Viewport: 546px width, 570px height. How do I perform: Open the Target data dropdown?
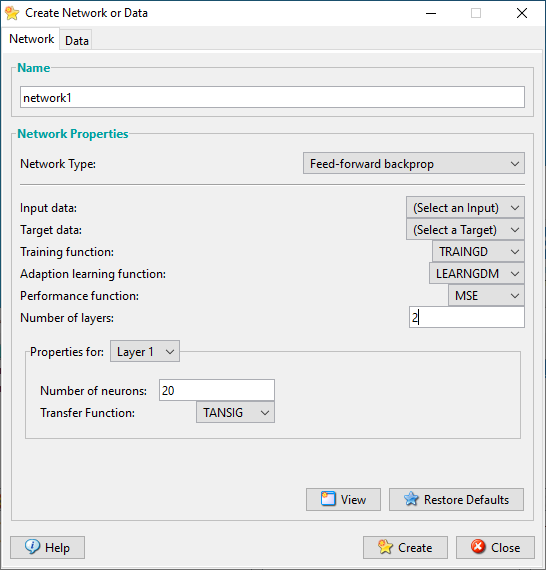[465, 230]
